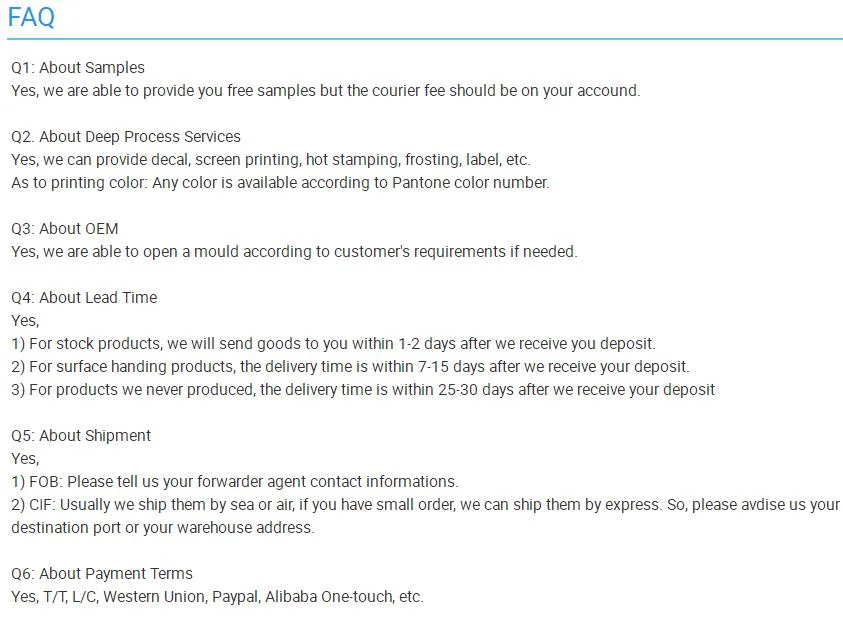
Task: Click the FAQ heading
Action: [x=31, y=17]
